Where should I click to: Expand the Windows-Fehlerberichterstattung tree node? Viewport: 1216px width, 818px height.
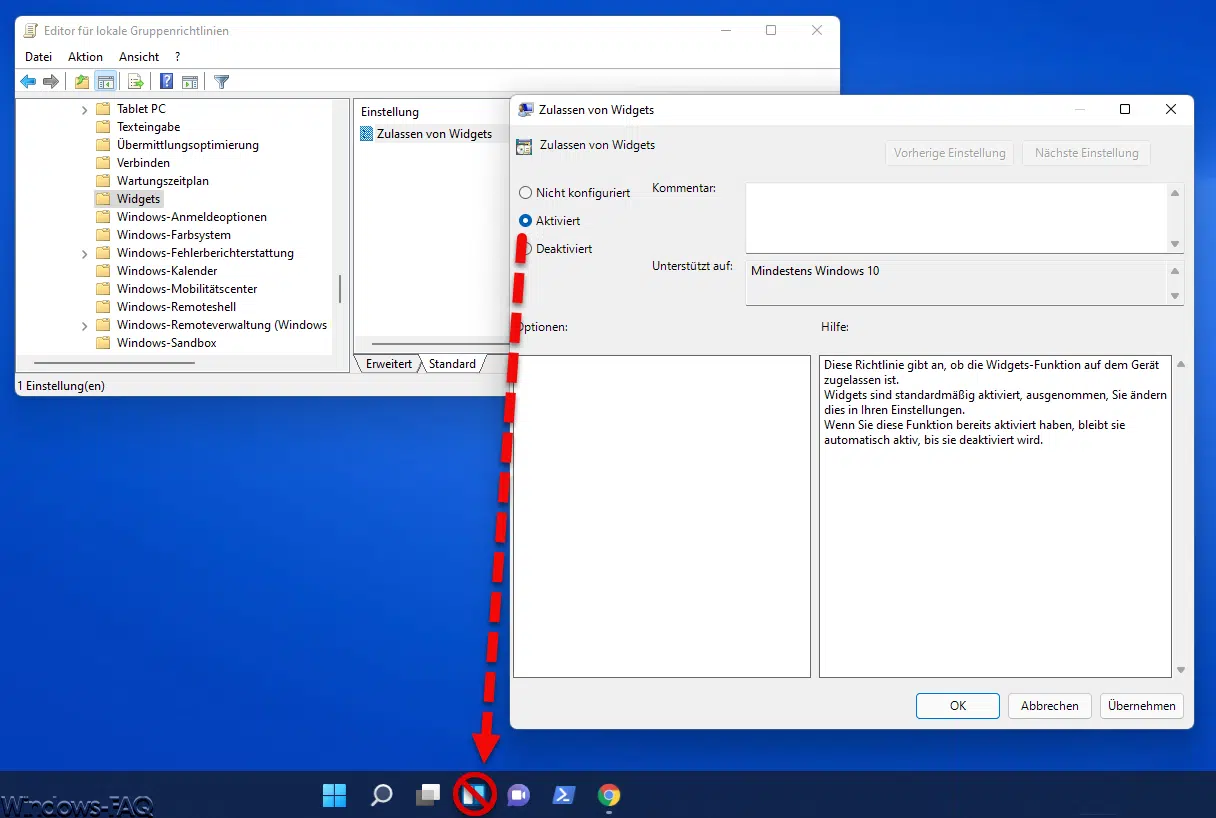(x=85, y=254)
